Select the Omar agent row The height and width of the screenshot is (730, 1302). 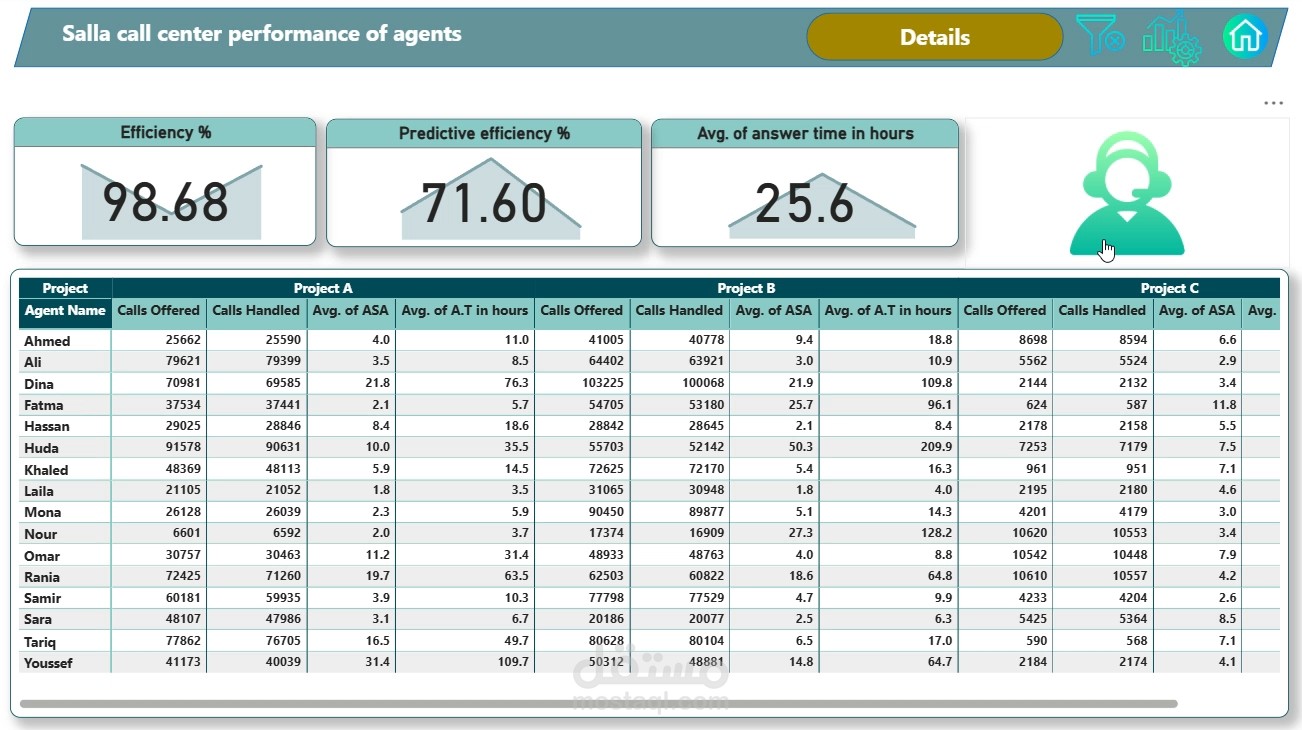tap(649, 555)
